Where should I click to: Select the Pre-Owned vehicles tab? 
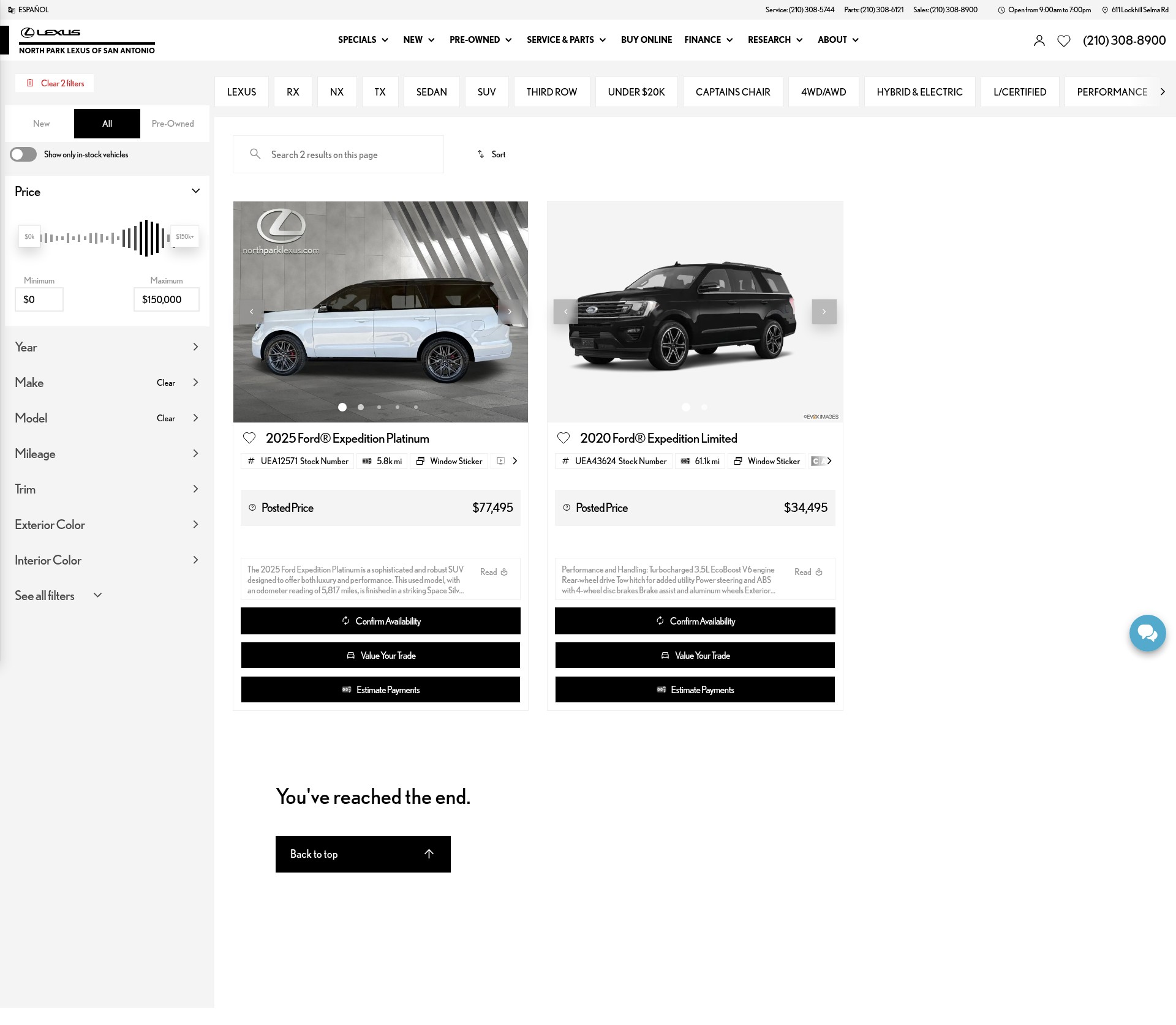pyautogui.click(x=173, y=124)
